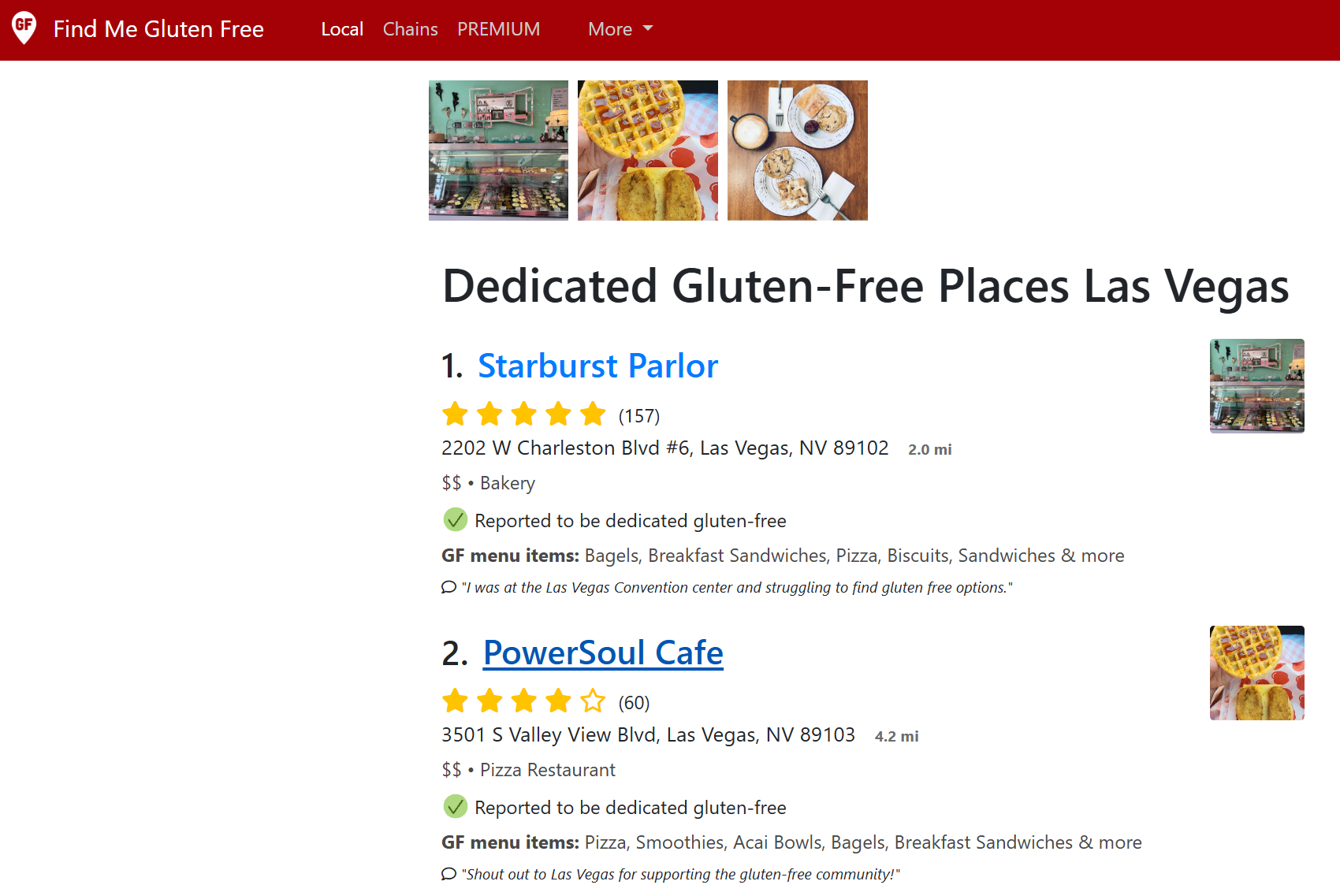Open the Starburst Parlor listing link

(598, 366)
